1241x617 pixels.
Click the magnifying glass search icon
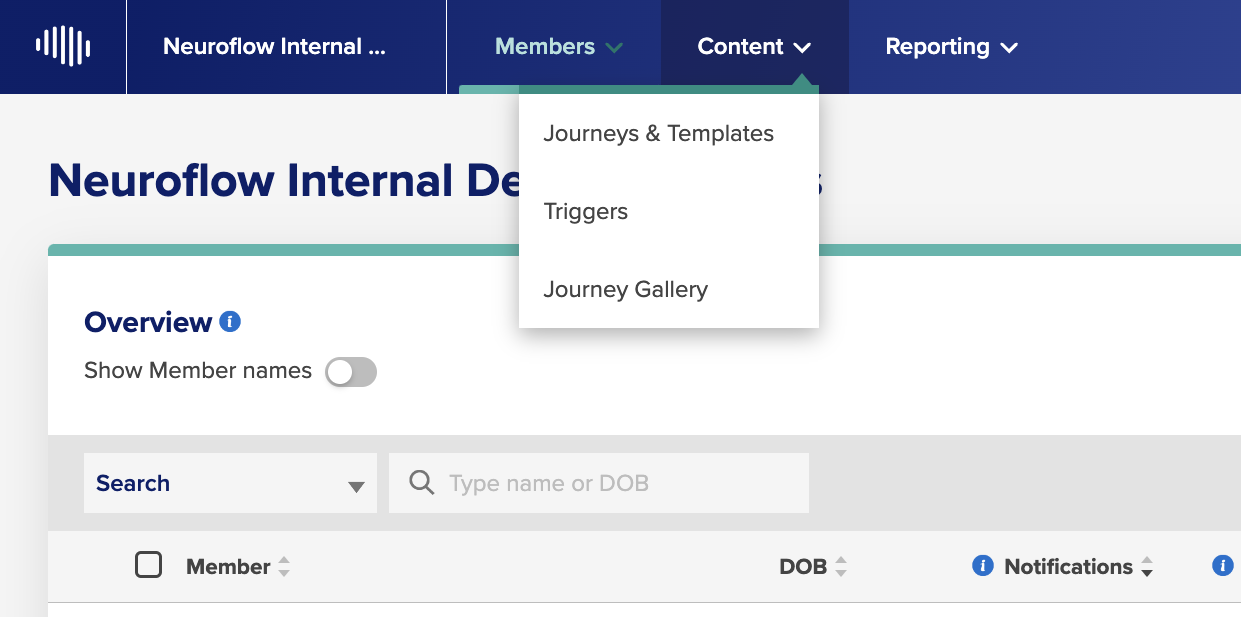click(x=422, y=483)
